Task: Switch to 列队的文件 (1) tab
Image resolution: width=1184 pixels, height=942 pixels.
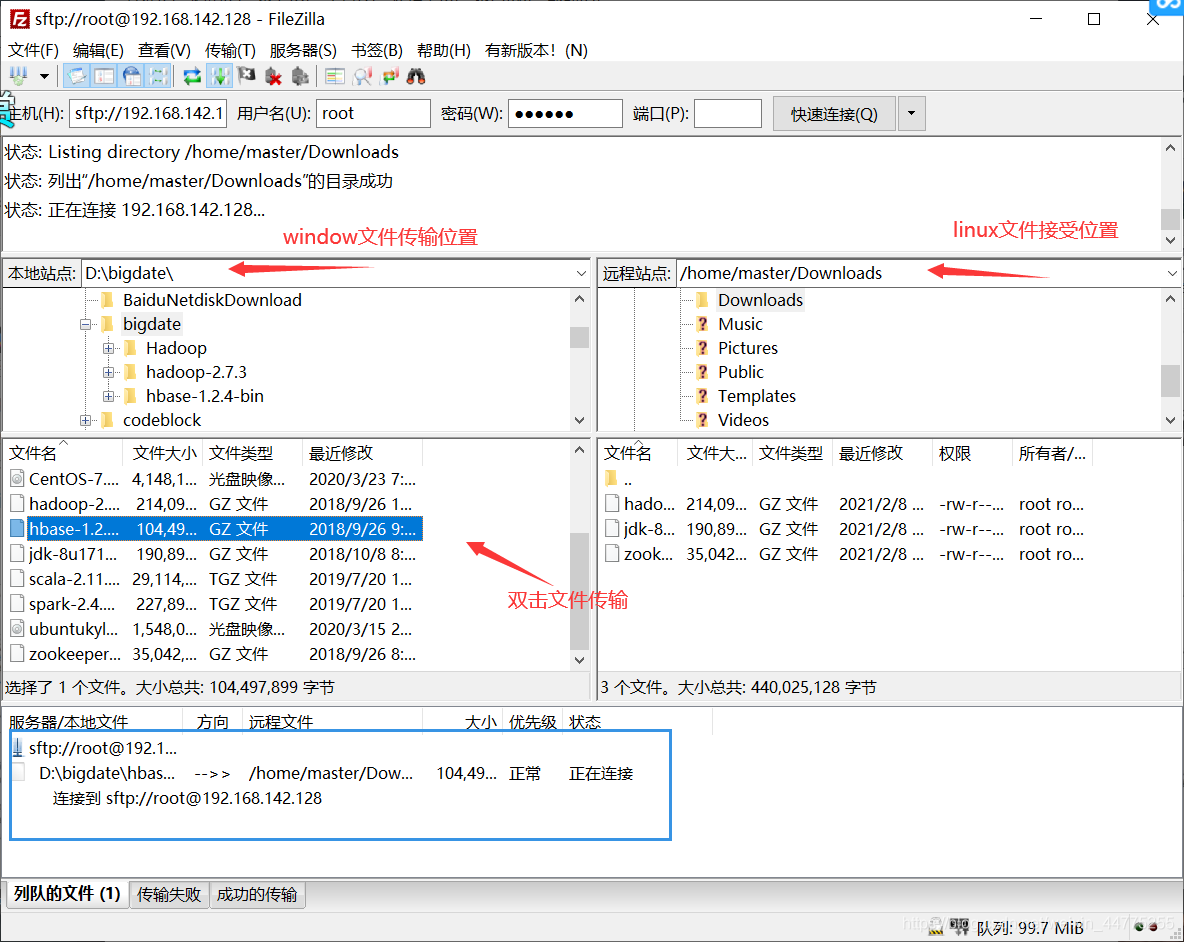Action: (67, 894)
